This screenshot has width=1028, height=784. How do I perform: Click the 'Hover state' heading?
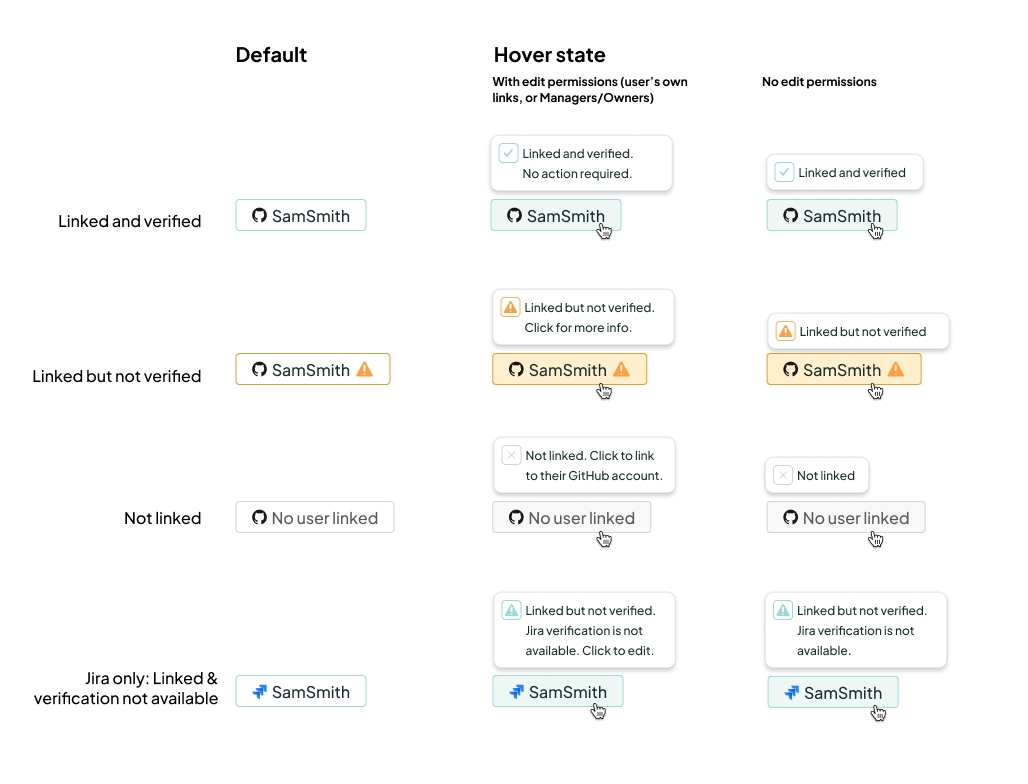[549, 55]
